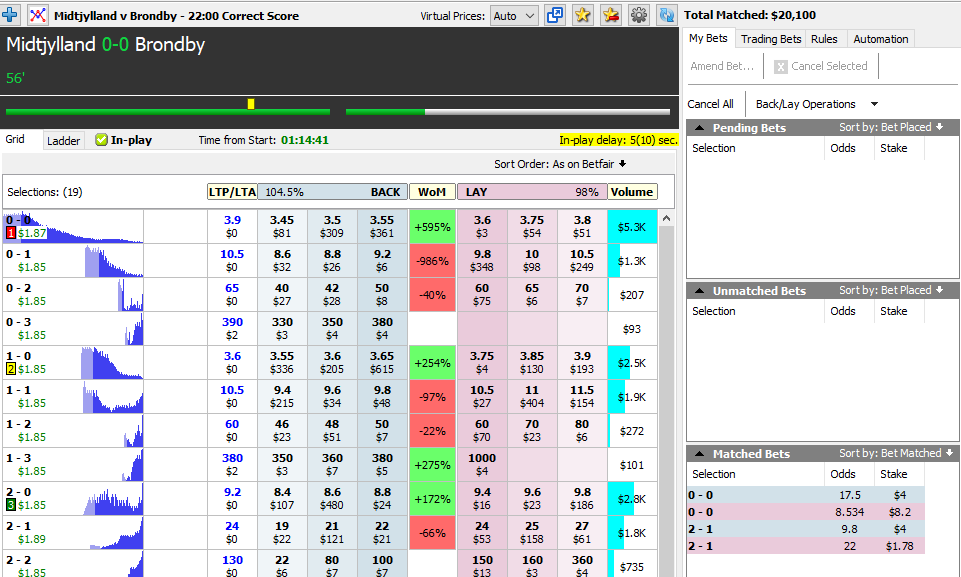Click the 0 - 1 price history chart

113,261
